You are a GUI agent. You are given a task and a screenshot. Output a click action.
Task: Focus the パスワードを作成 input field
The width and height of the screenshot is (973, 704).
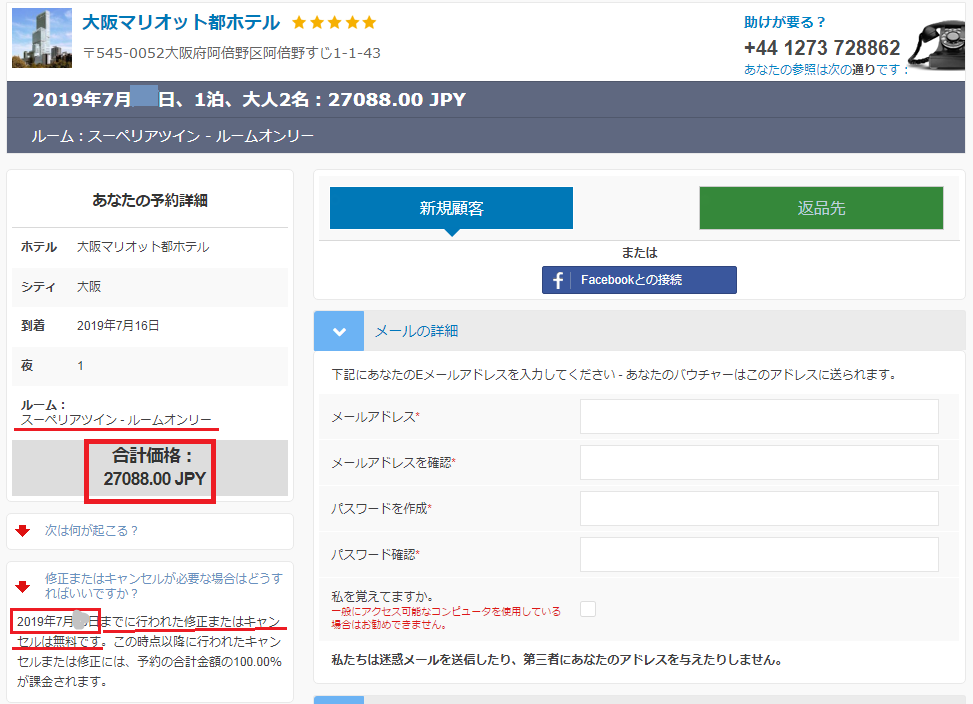[x=759, y=509]
